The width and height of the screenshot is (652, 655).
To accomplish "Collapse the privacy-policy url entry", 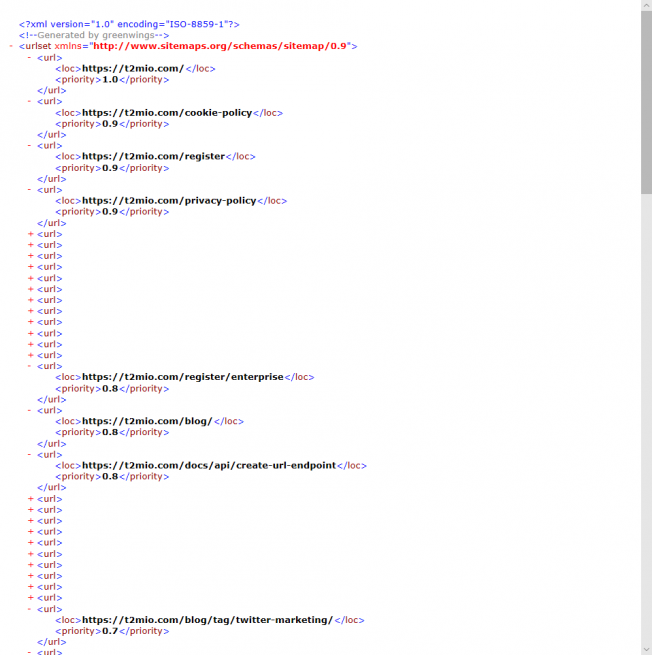I will click(x=29, y=190).
